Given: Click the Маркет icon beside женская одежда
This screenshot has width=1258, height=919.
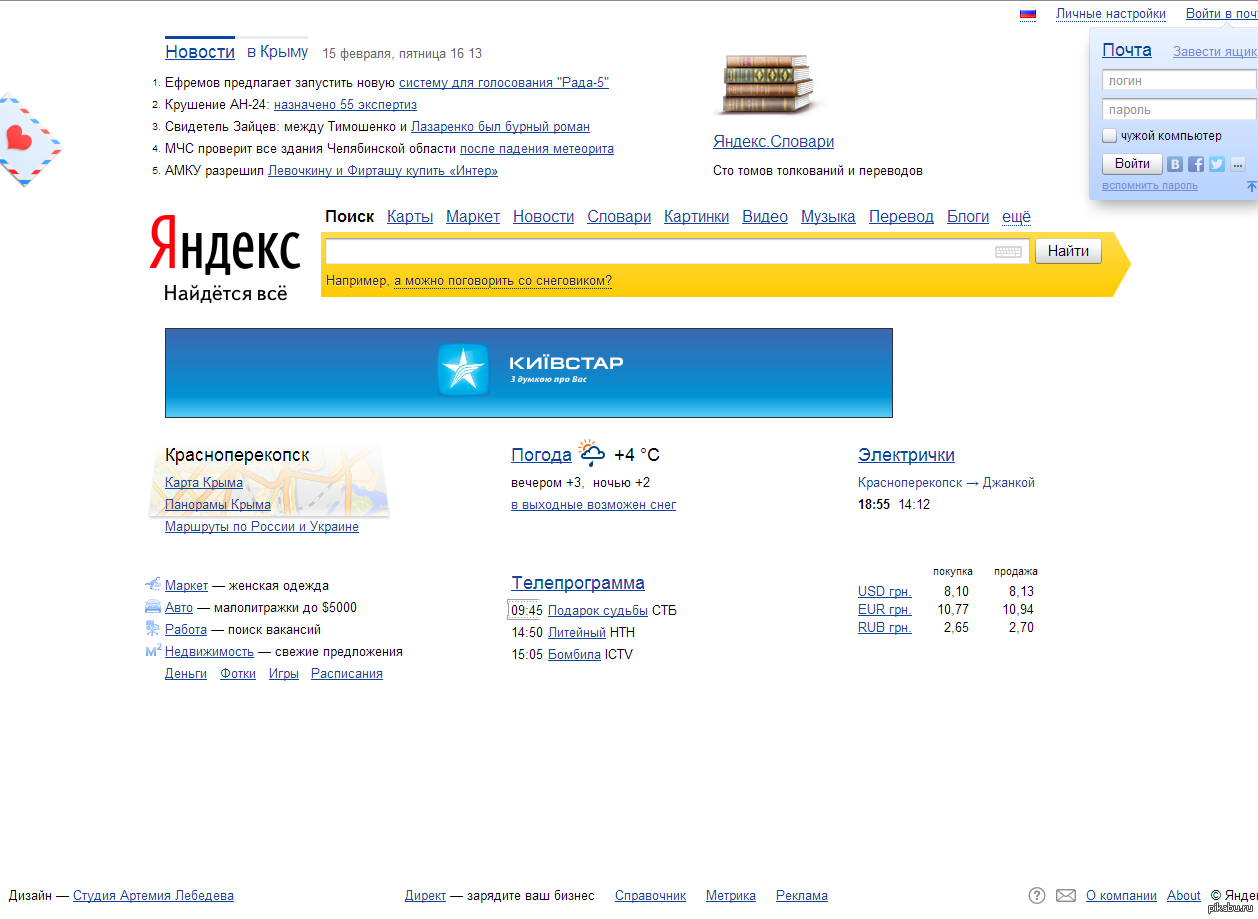Looking at the screenshot, I should pos(153,584).
